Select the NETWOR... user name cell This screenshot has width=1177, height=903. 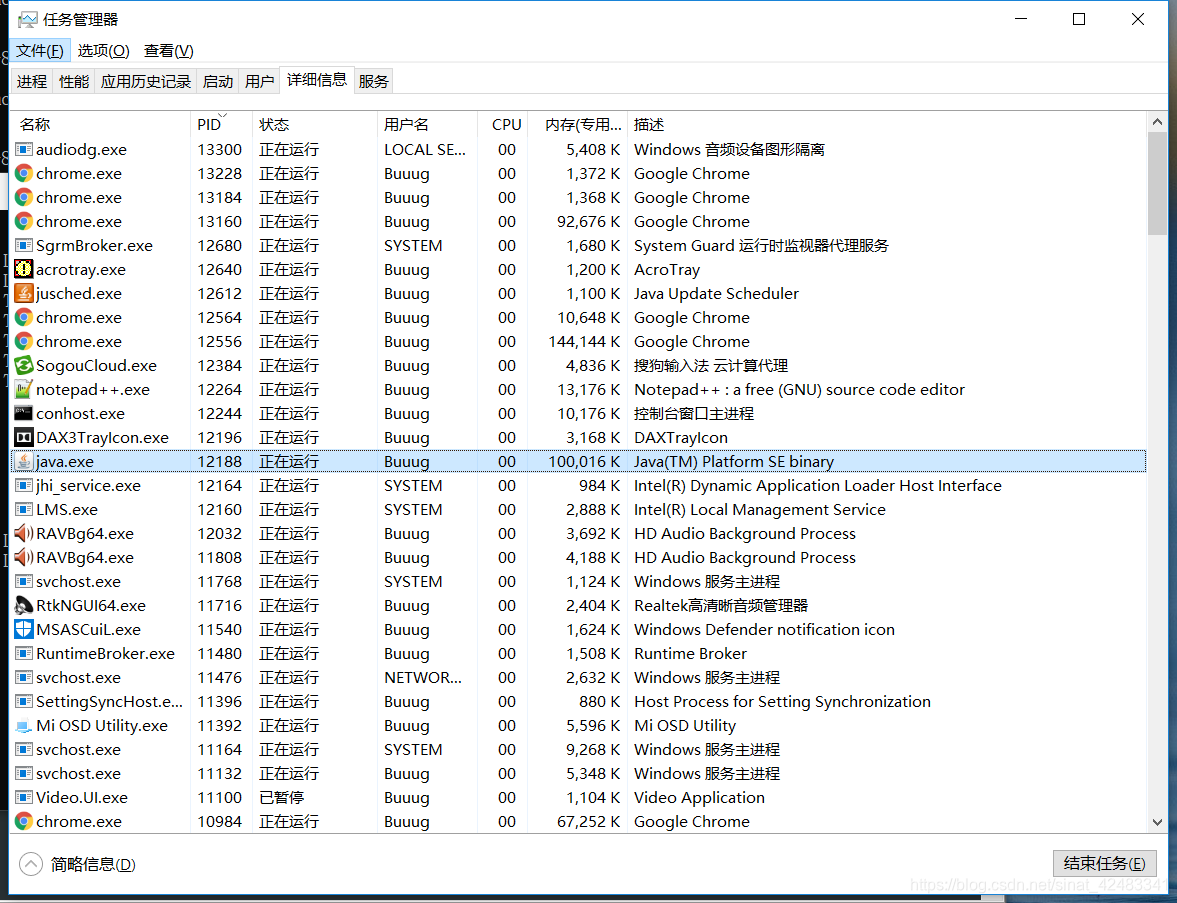click(423, 678)
